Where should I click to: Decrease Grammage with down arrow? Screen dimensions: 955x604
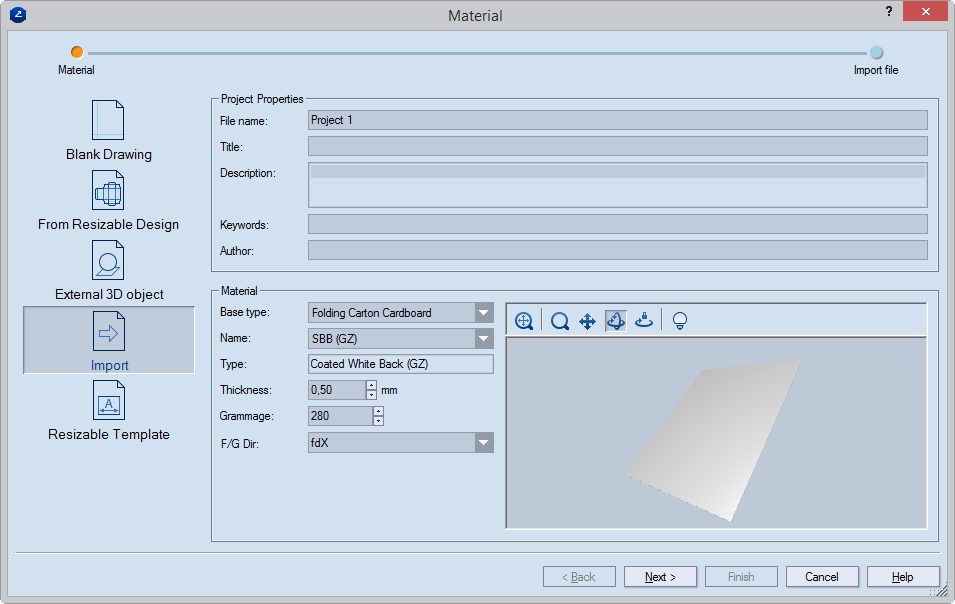pos(378,421)
